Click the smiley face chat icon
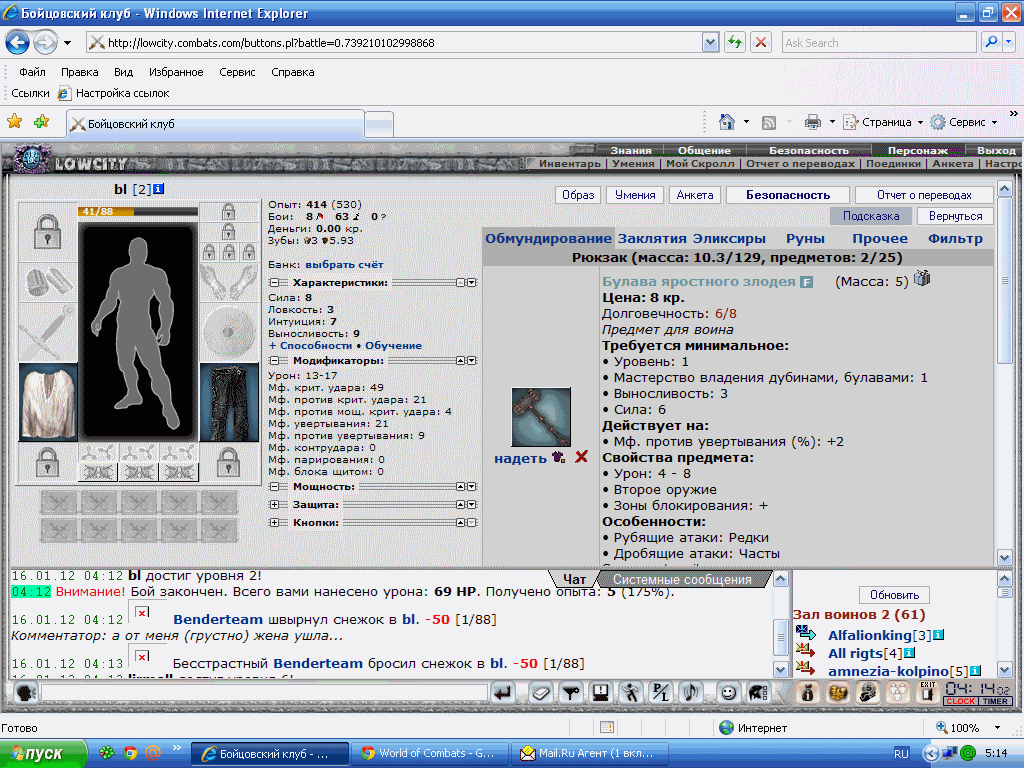Viewport: 1024px width, 768px height. pyautogui.click(x=728, y=692)
